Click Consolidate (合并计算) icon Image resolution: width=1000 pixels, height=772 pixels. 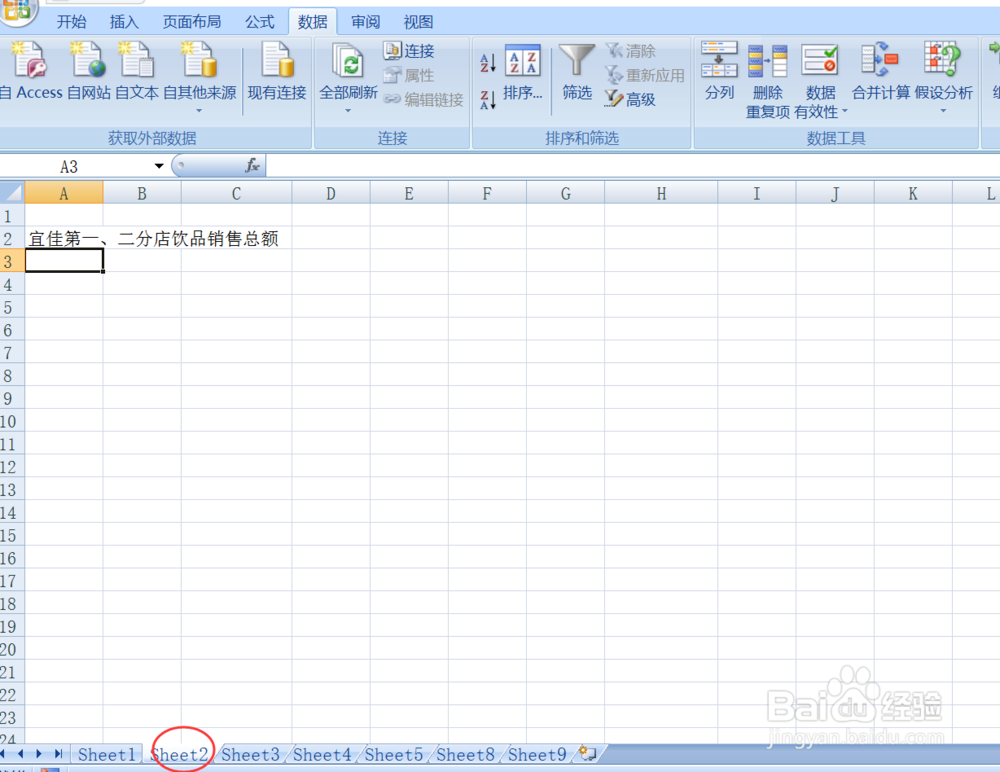pyautogui.click(x=881, y=71)
